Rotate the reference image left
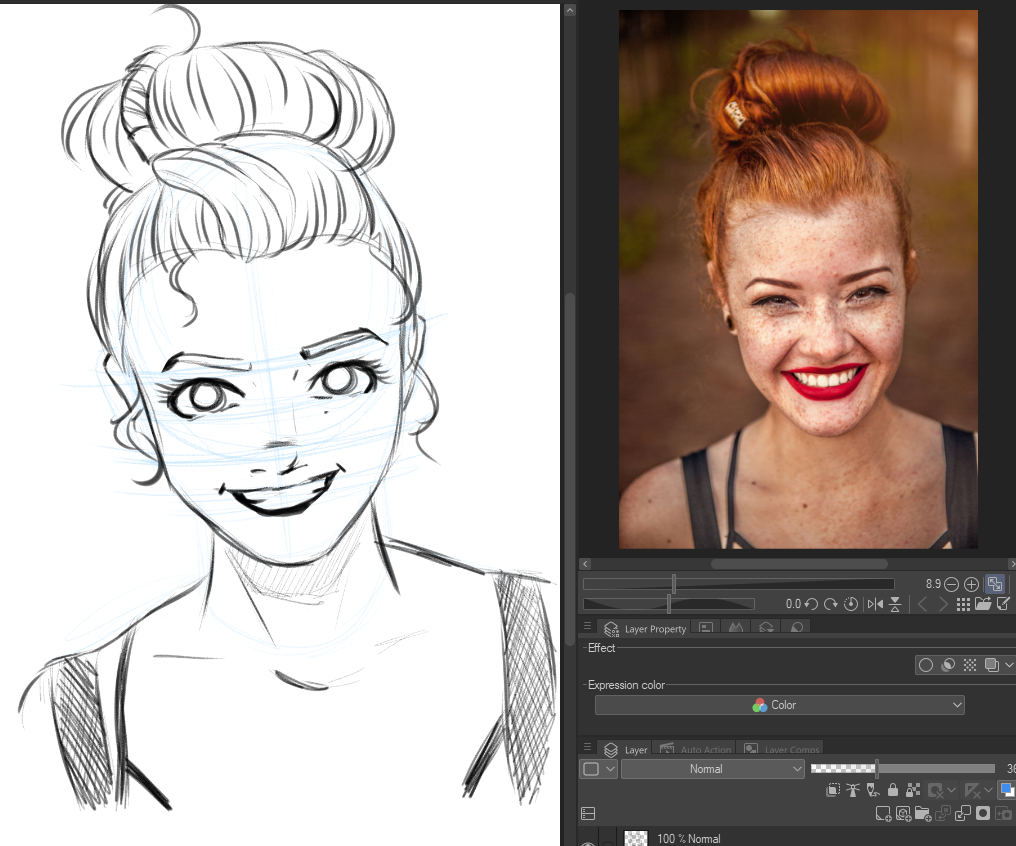The width and height of the screenshot is (1016, 846). click(811, 604)
